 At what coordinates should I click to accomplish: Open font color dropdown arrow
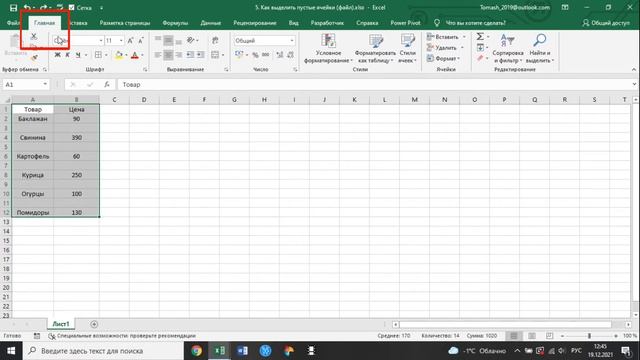tap(142, 55)
